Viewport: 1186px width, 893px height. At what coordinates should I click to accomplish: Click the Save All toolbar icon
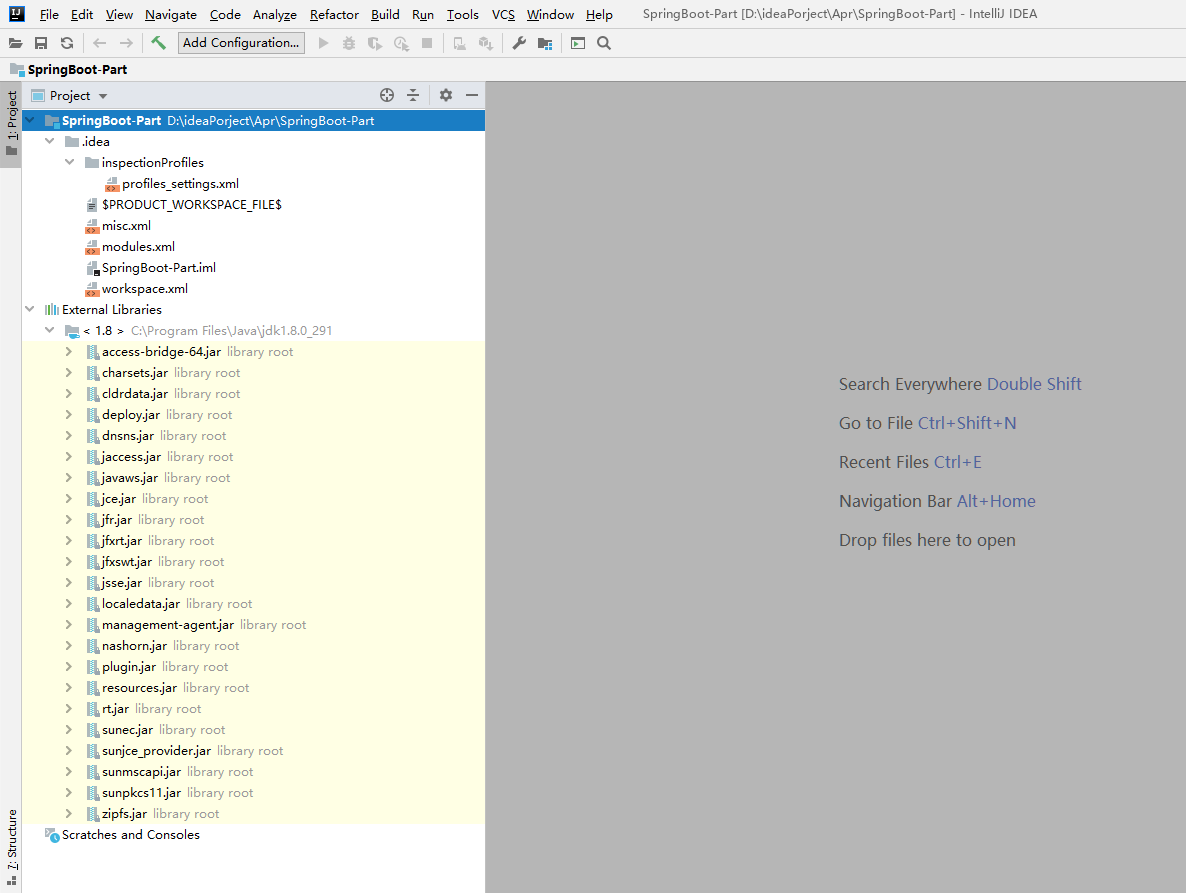click(41, 43)
